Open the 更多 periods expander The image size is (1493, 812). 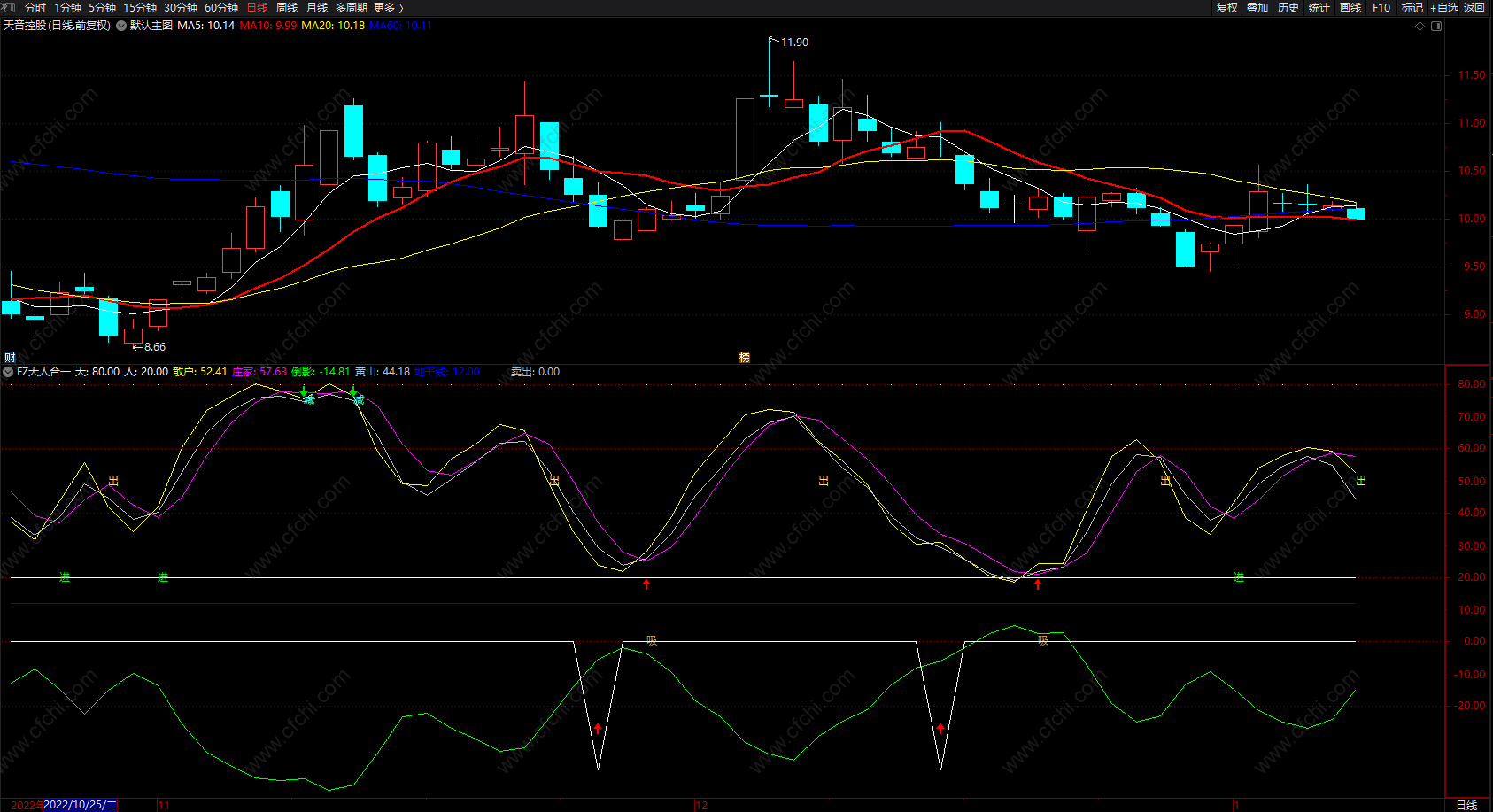(388, 7)
